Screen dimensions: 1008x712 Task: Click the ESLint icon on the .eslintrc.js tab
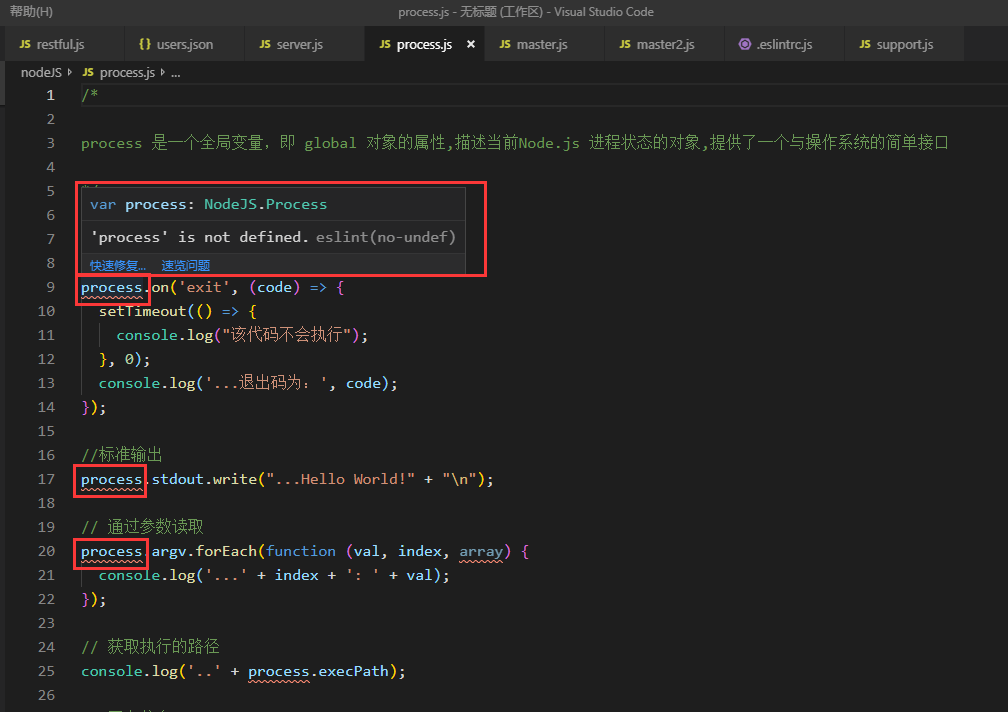743,44
